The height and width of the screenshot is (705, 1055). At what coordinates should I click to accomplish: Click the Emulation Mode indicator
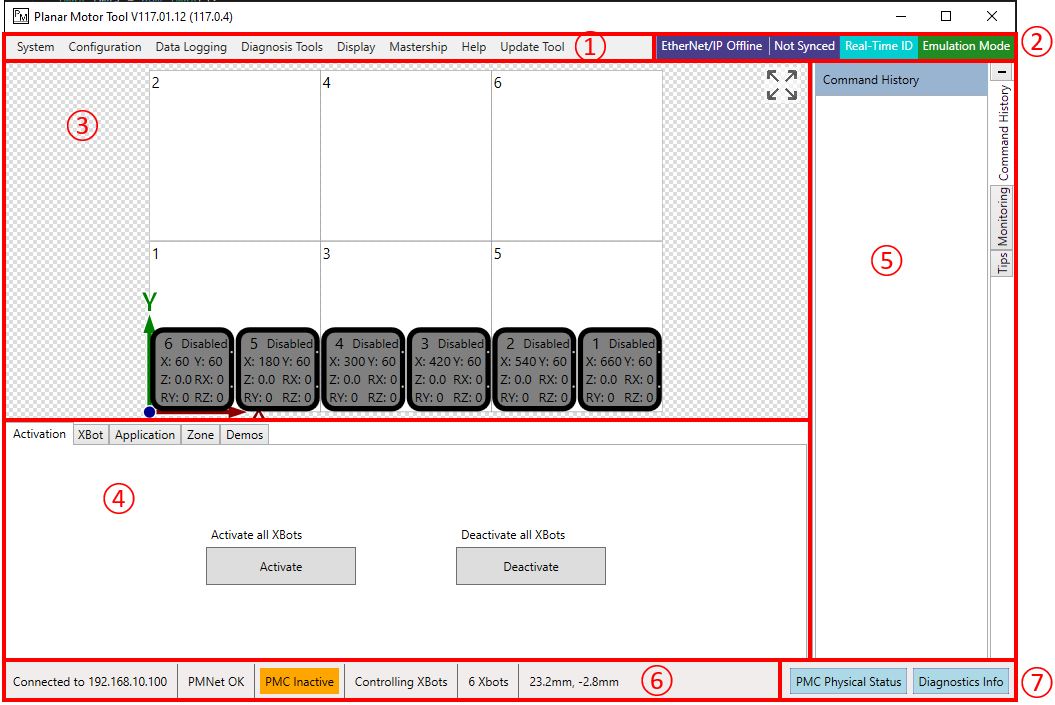click(x=965, y=46)
